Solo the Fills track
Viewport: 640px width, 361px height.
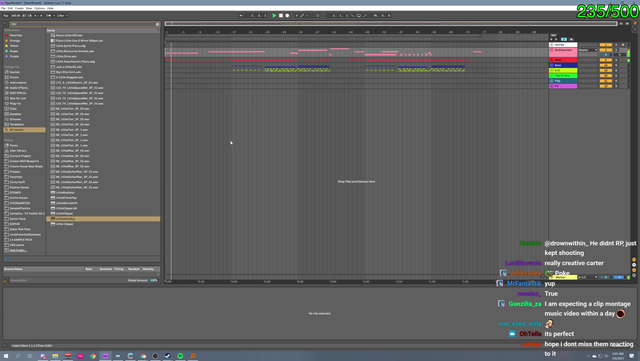[x=616, y=81]
